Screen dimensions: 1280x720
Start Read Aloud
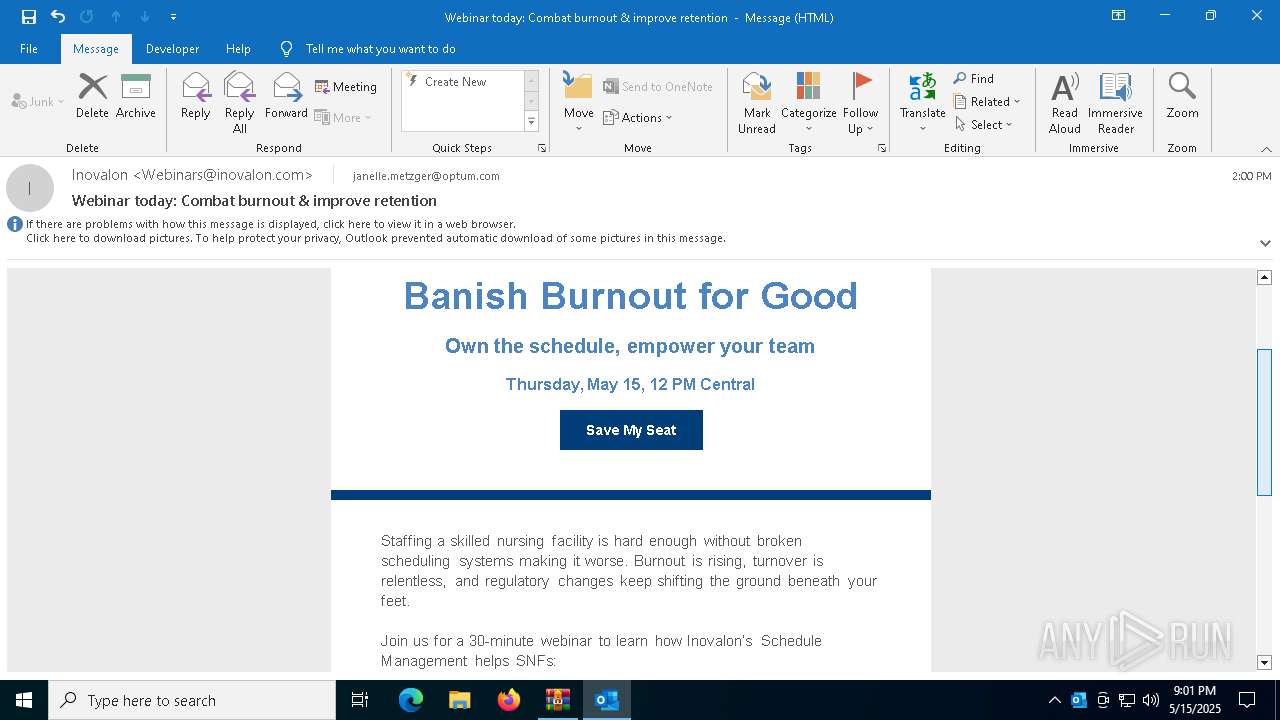(x=1065, y=102)
